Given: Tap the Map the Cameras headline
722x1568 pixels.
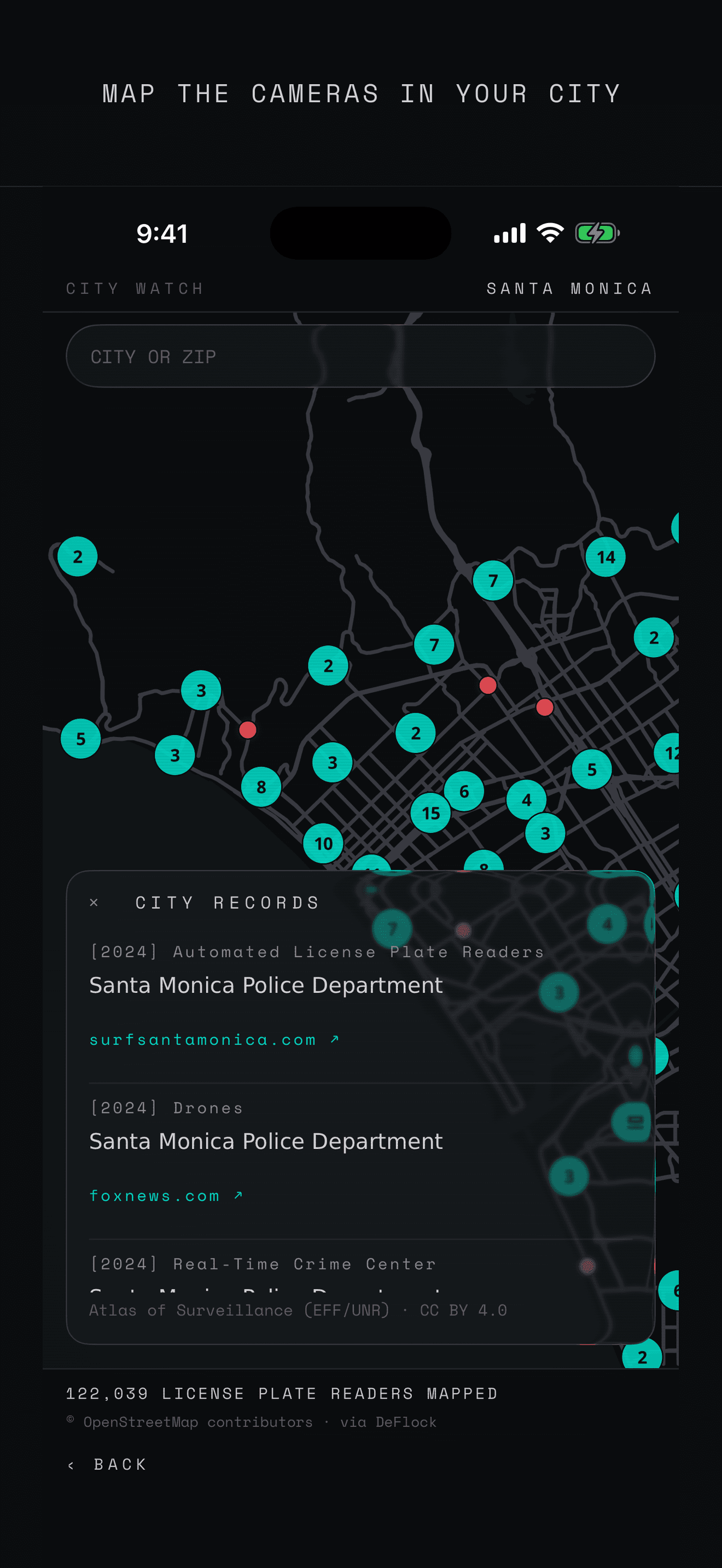Looking at the screenshot, I should pyautogui.click(x=361, y=93).
